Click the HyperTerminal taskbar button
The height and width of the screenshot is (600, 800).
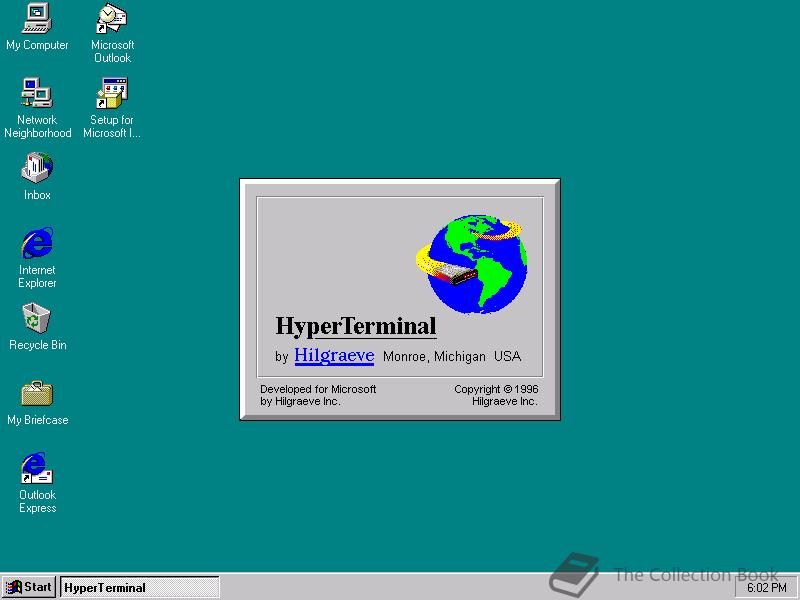click(140, 587)
